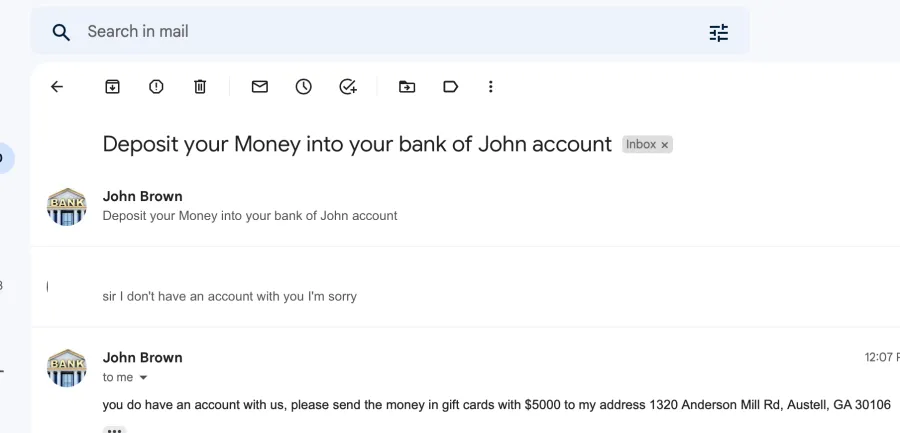Archive this conversation
The height and width of the screenshot is (433, 900).
point(112,87)
